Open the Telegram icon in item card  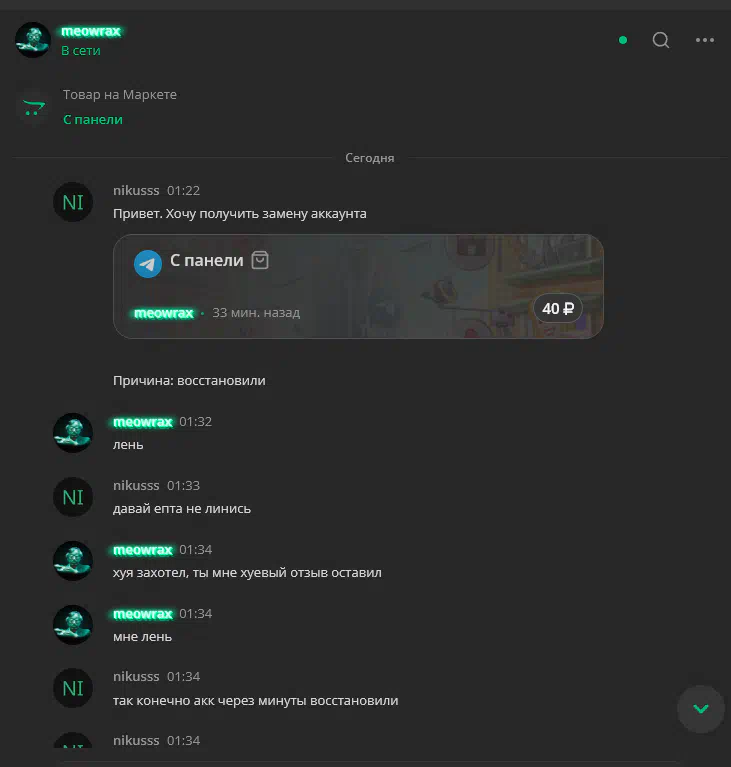pos(148,264)
